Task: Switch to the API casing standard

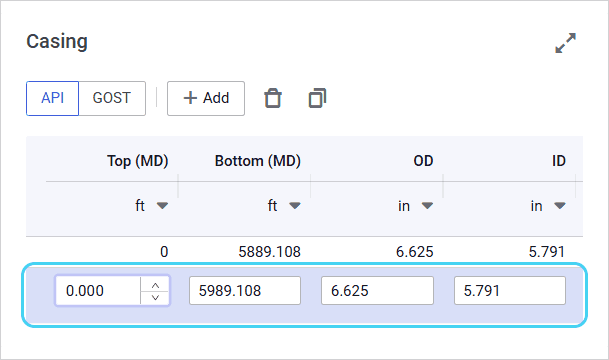Action: point(52,98)
